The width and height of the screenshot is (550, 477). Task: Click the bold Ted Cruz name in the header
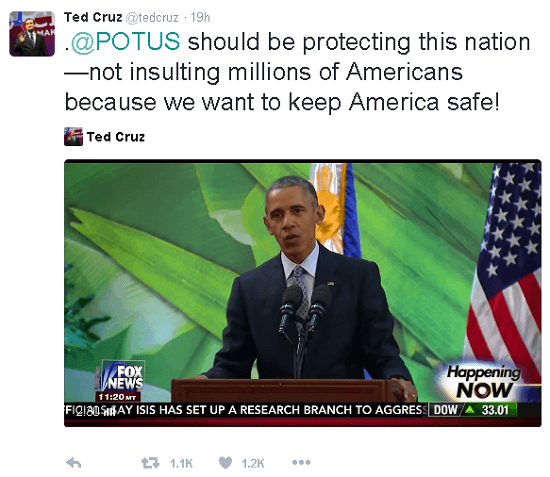pos(93,17)
